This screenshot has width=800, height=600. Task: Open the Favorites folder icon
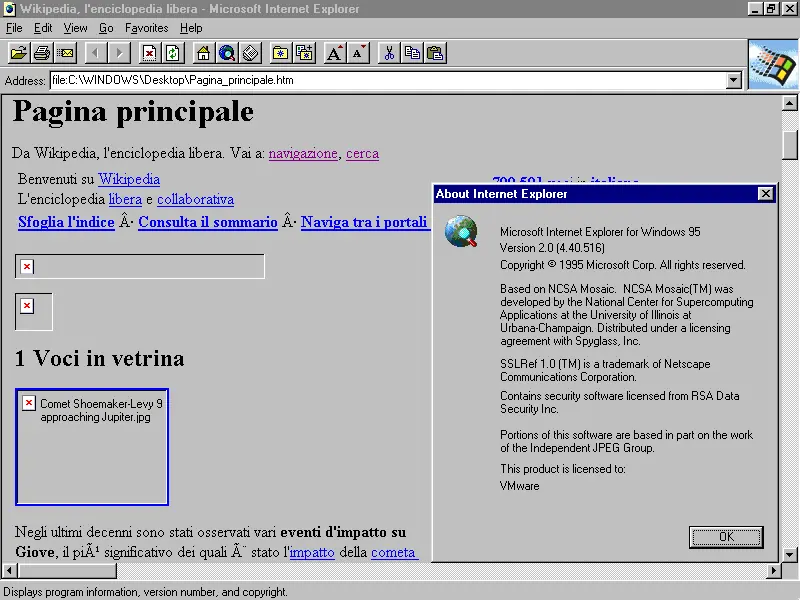[x=280, y=53]
